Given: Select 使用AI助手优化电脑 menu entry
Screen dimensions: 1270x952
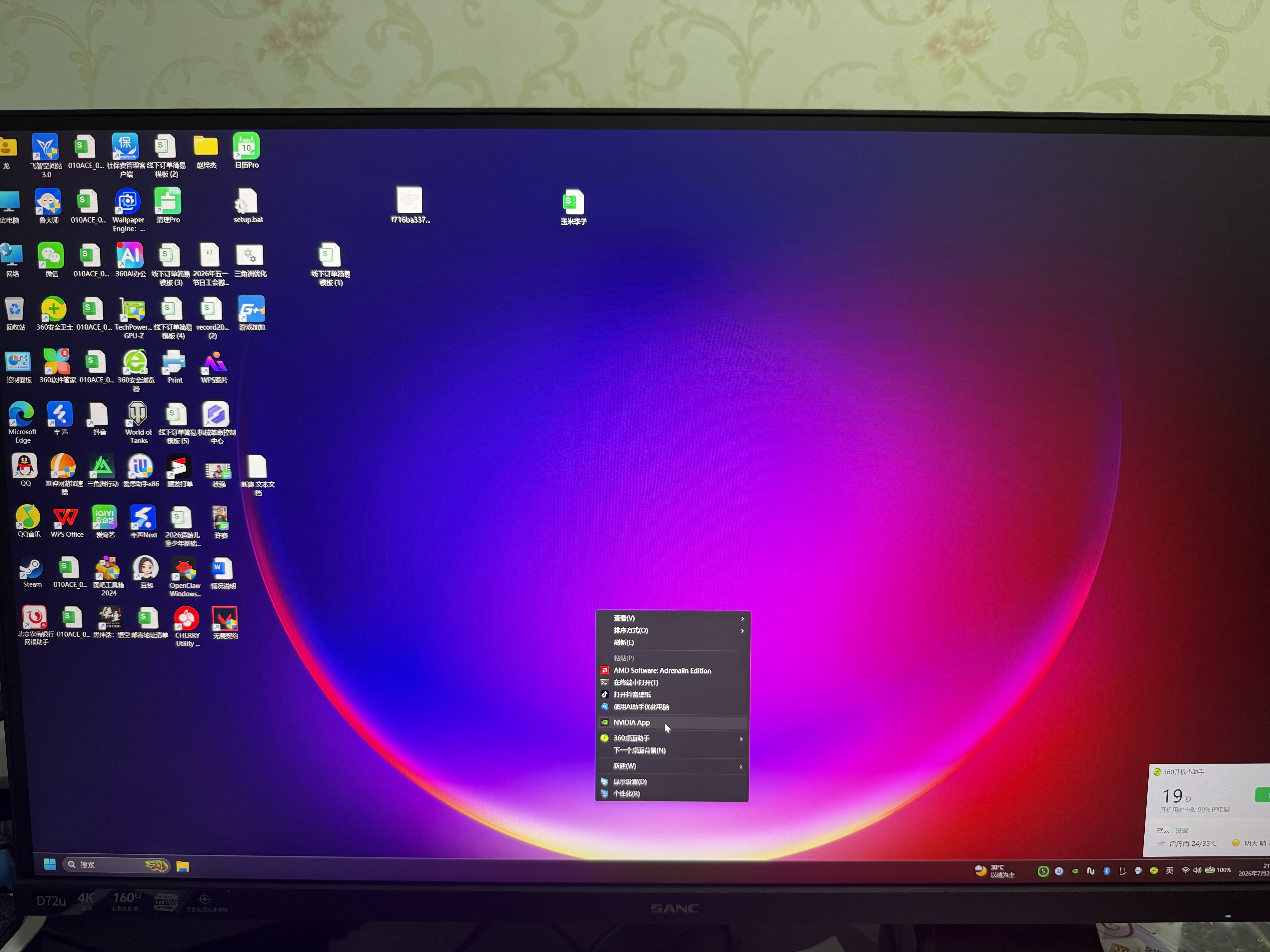Looking at the screenshot, I should [x=672, y=707].
